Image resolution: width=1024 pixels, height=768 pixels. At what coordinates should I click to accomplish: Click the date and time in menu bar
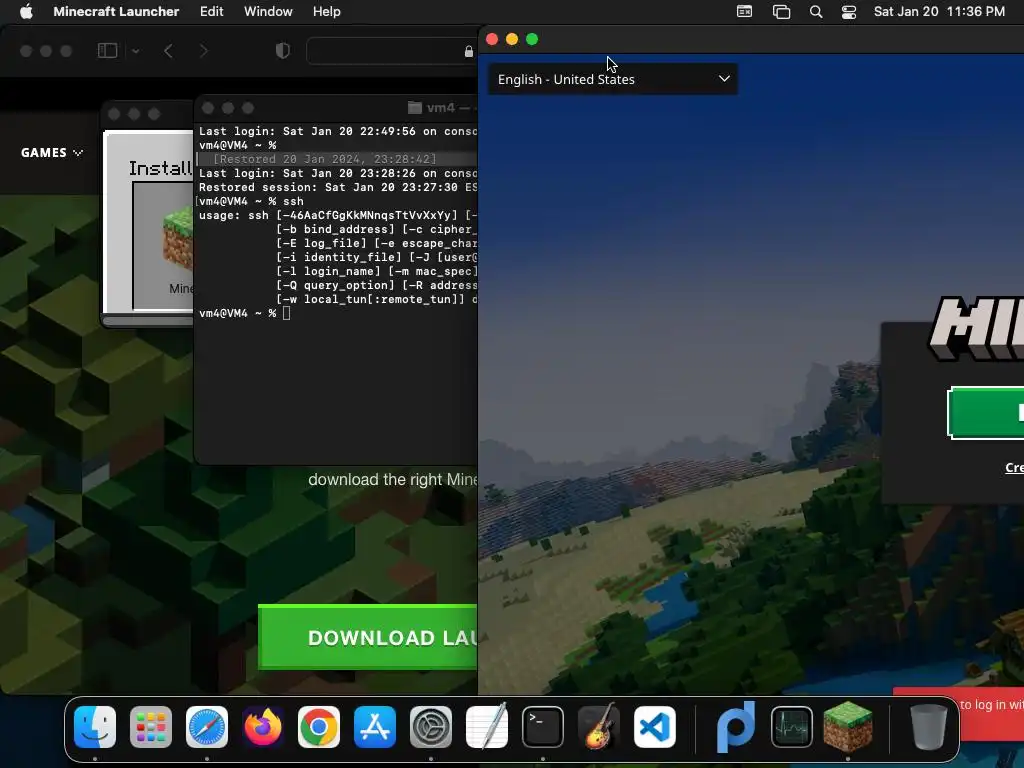(939, 12)
